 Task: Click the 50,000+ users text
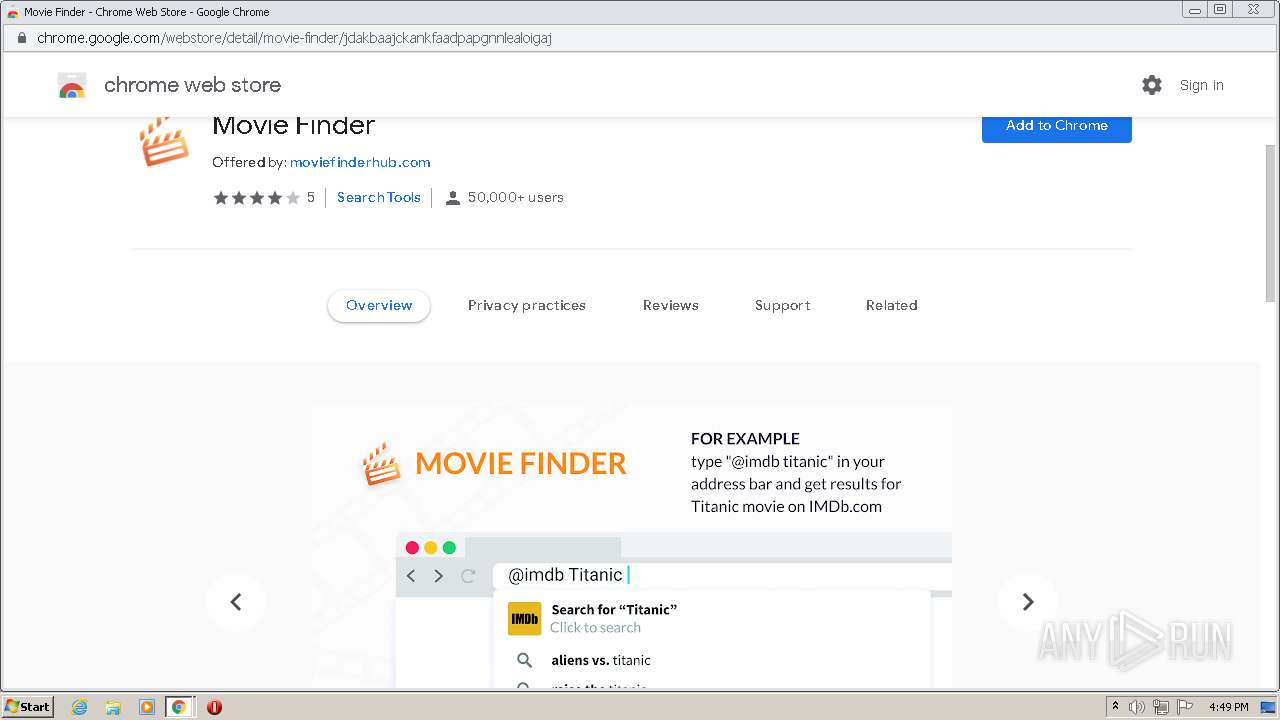(x=516, y=198)
